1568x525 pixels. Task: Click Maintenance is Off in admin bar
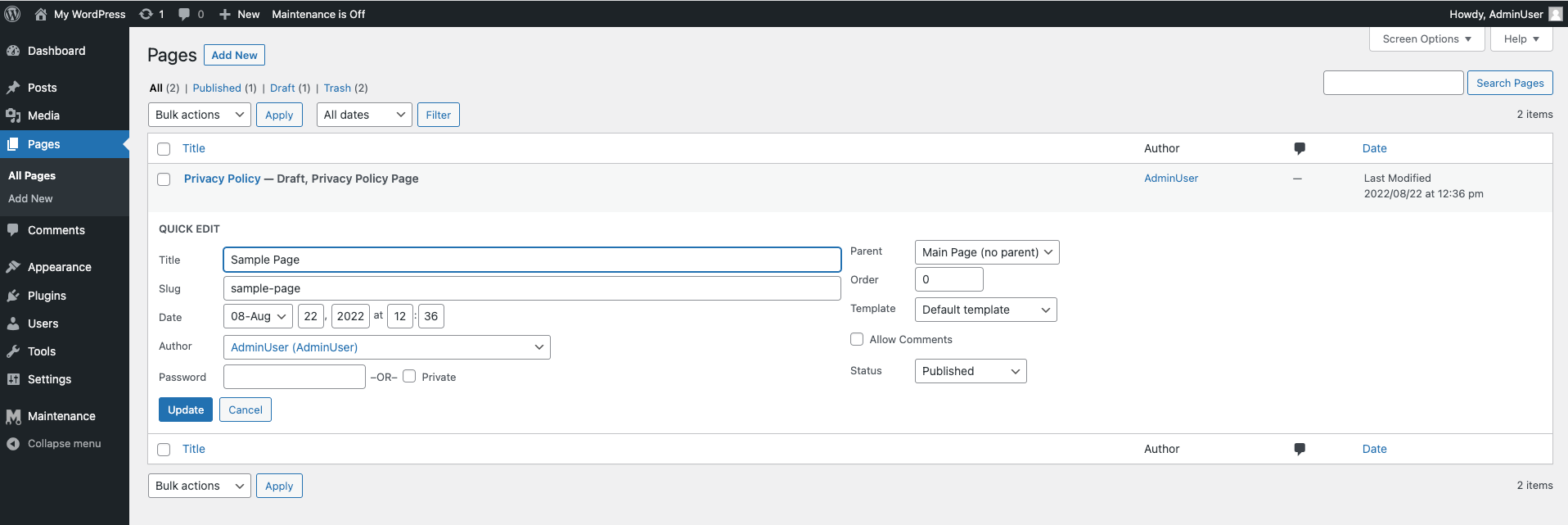[x=318, y=14]
